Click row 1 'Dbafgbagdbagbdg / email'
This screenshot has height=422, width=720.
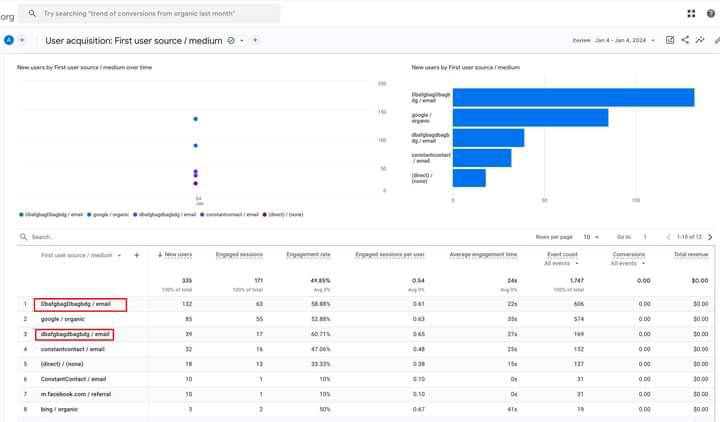coord(76,304)
